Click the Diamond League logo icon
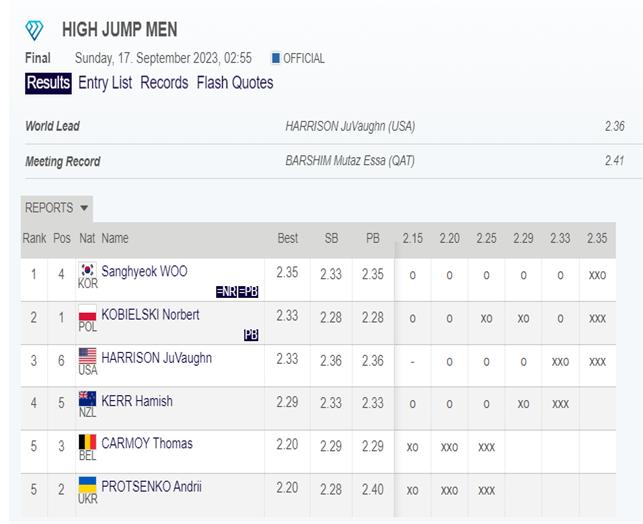This screenshot has height=524, width=643. [x=34, y=30]
